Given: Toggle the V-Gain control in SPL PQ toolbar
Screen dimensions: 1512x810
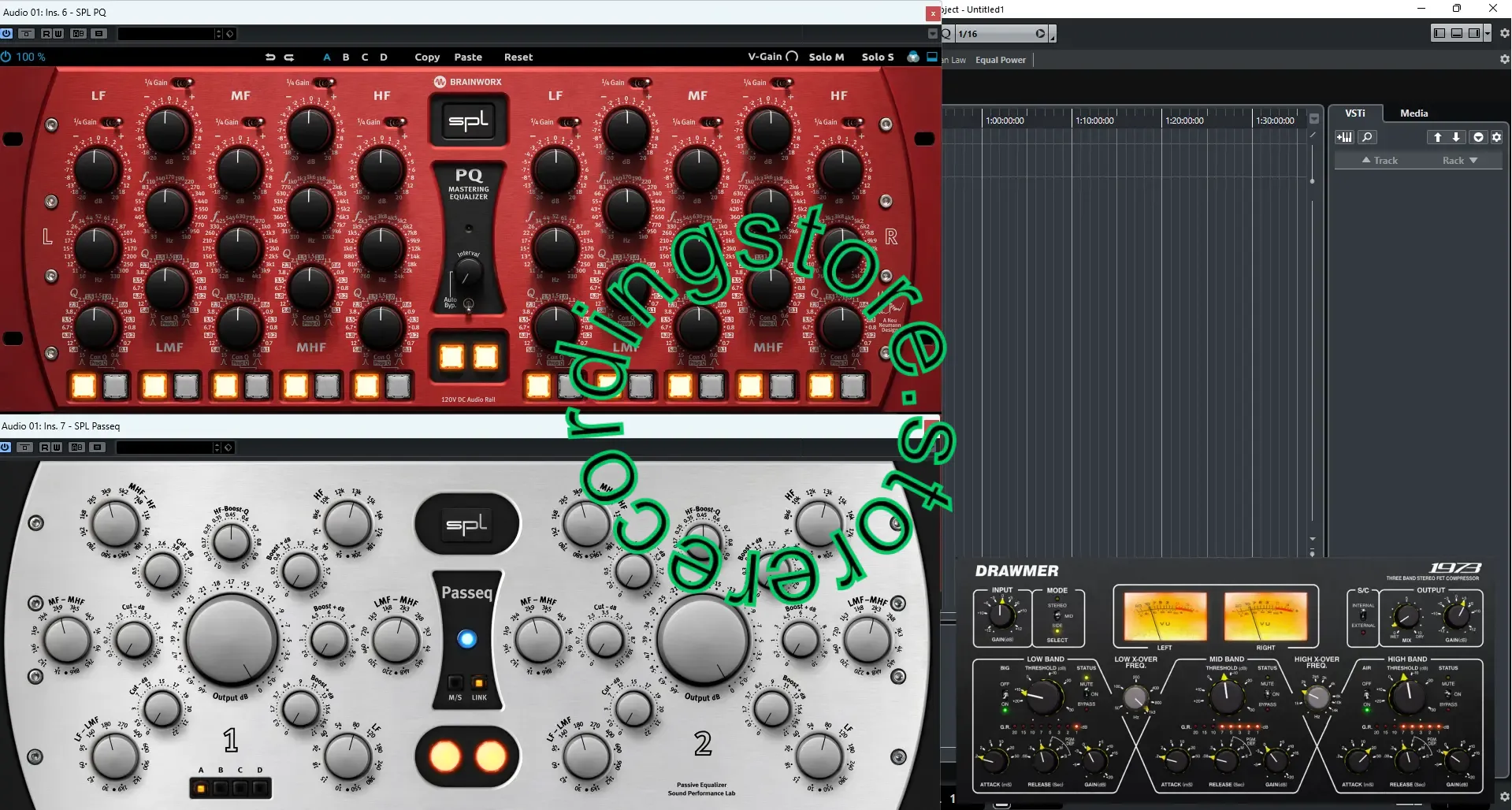Looking at the screenshot, I should [773, 57].
